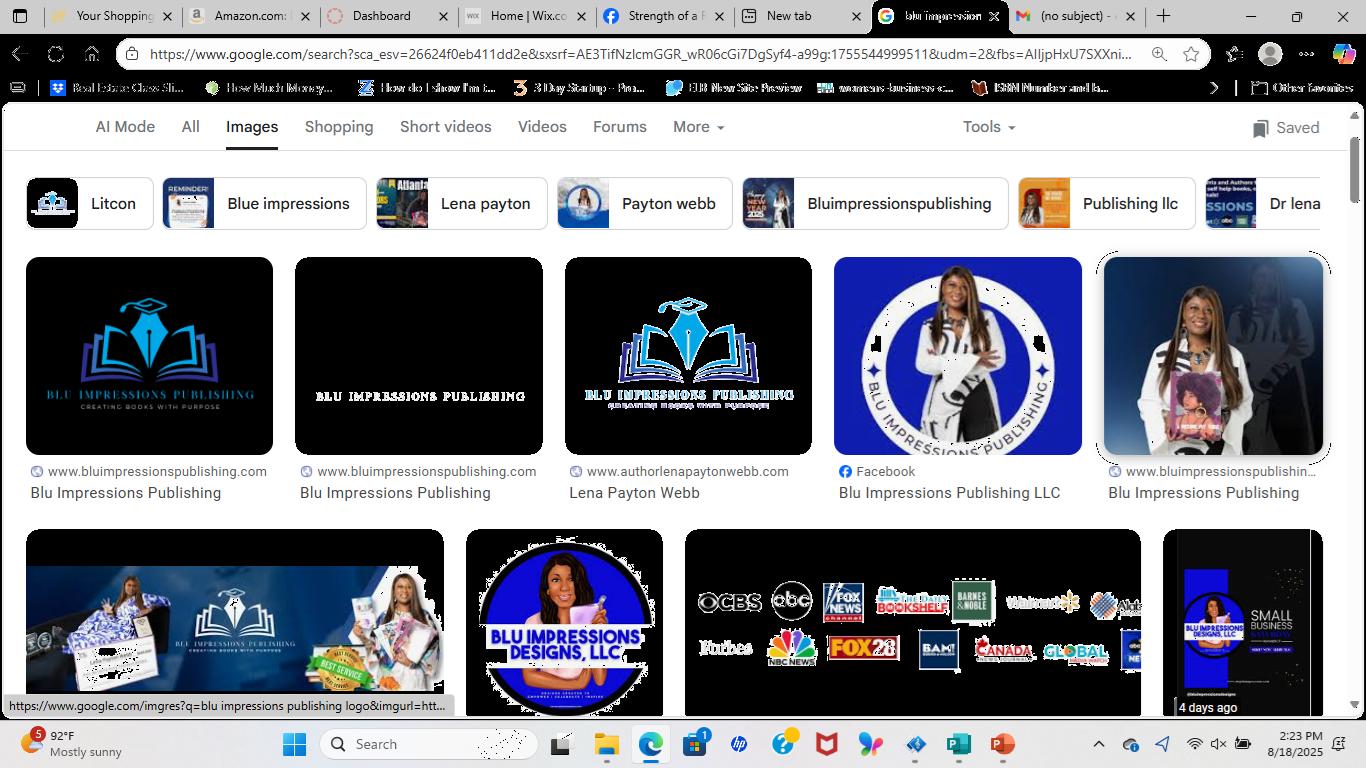Open Blu Impressions Publishing LLC Facebook link
The width and height of the screenshot is (1366, 768).
coord(949,493)
